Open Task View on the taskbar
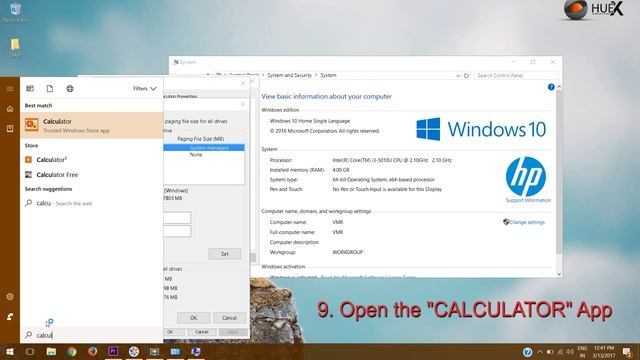This screenshot has height=360, width=640. click(30, 351)
